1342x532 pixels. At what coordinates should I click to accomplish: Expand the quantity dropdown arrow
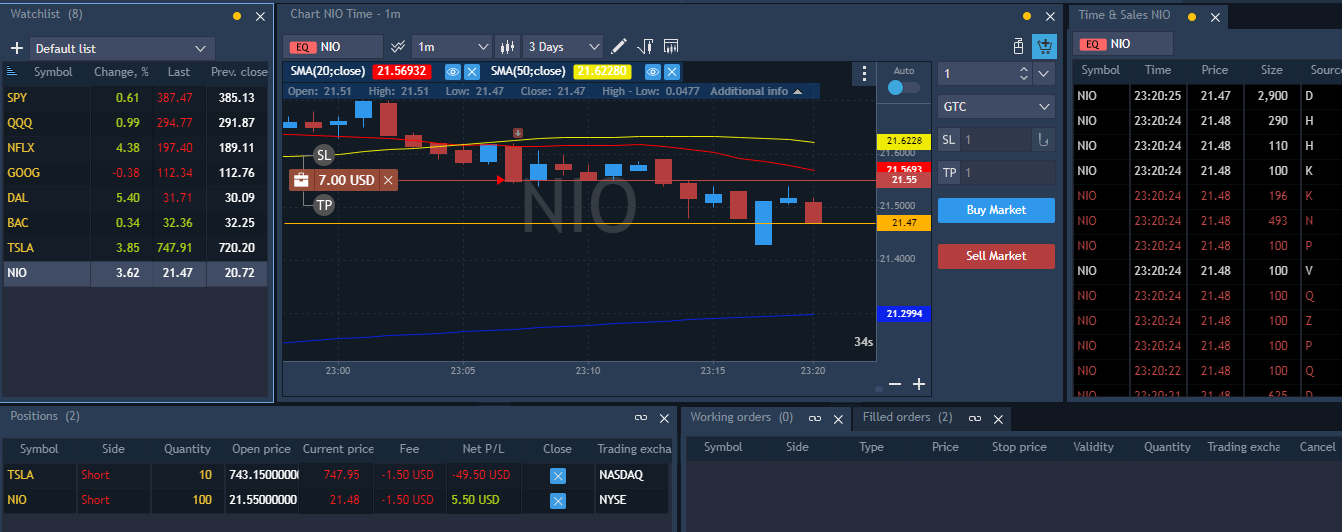[x=1044, y=74]
